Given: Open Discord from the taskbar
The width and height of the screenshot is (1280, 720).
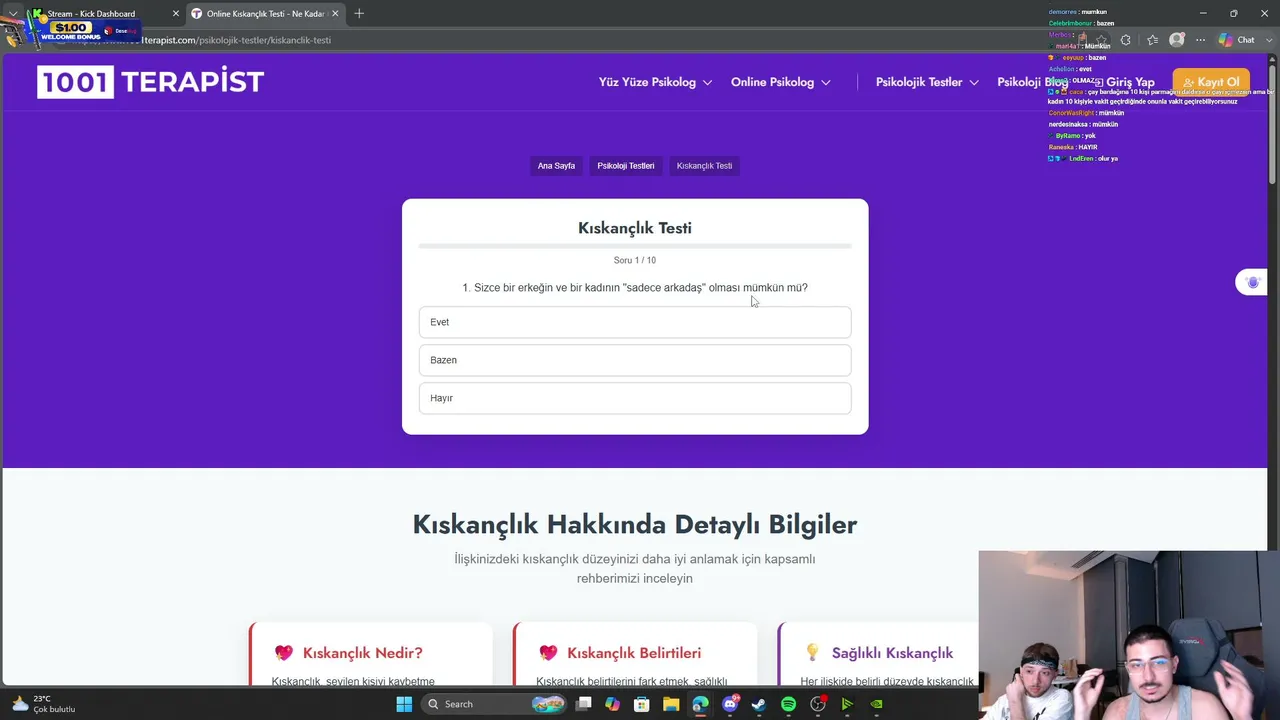Looking at the screenshot, I should coord(730,704).
